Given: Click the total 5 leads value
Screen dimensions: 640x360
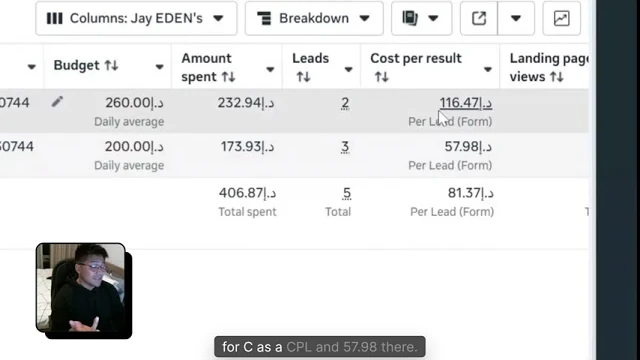Looking at the screenshot, I should click(347, 193).
